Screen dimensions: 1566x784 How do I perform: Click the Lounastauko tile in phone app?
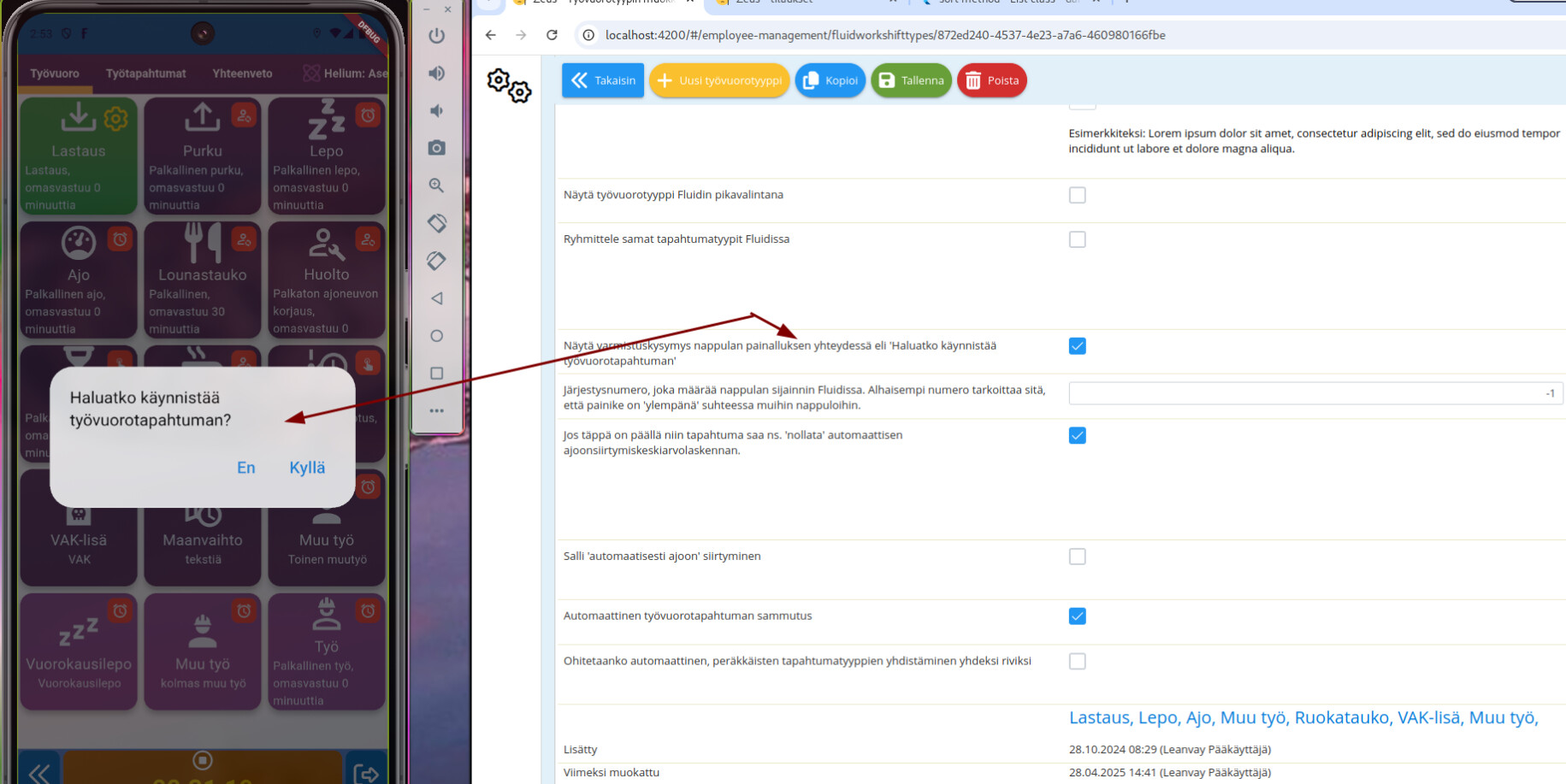click(203, 280)
